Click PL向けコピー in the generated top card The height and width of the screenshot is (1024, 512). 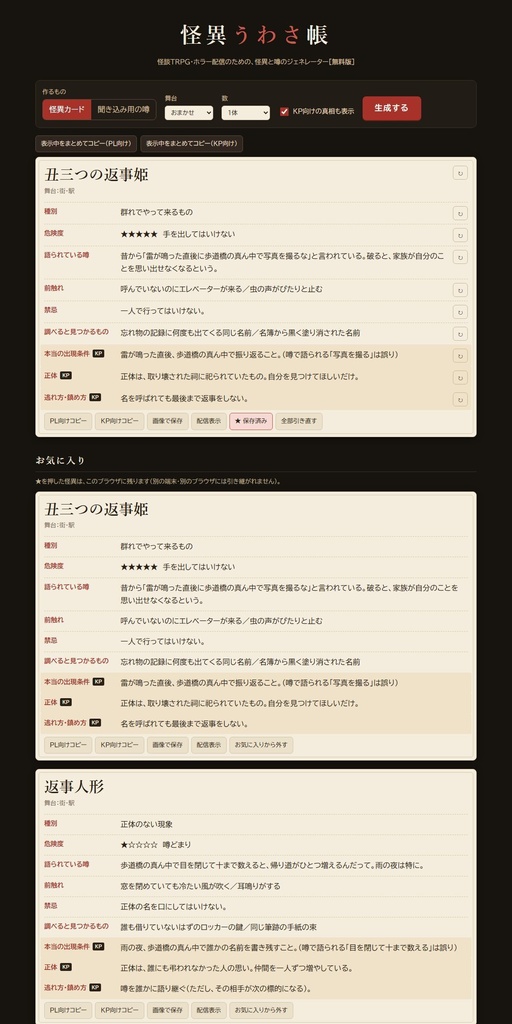tap(68, 421)
